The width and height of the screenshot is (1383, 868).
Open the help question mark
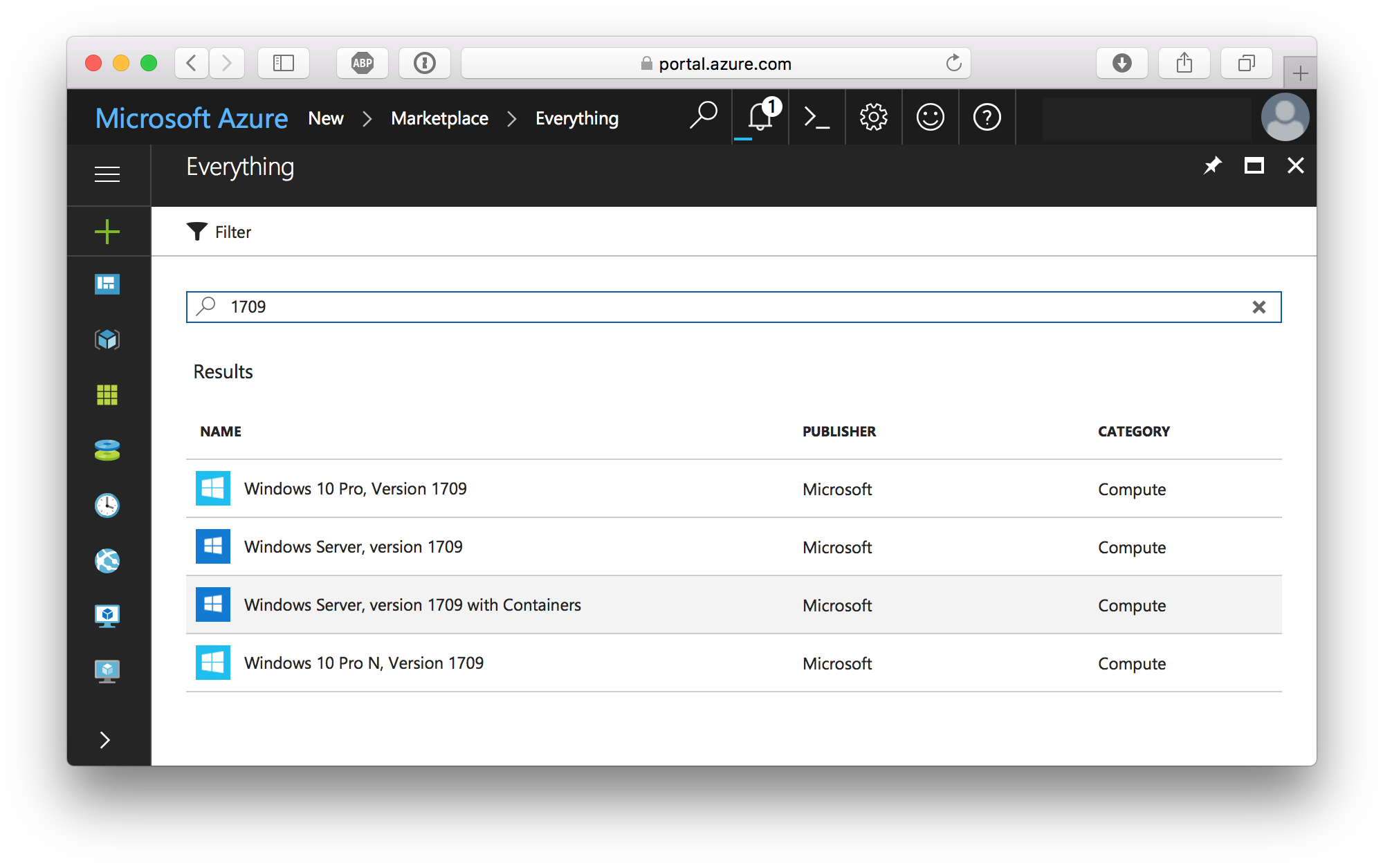987,117
